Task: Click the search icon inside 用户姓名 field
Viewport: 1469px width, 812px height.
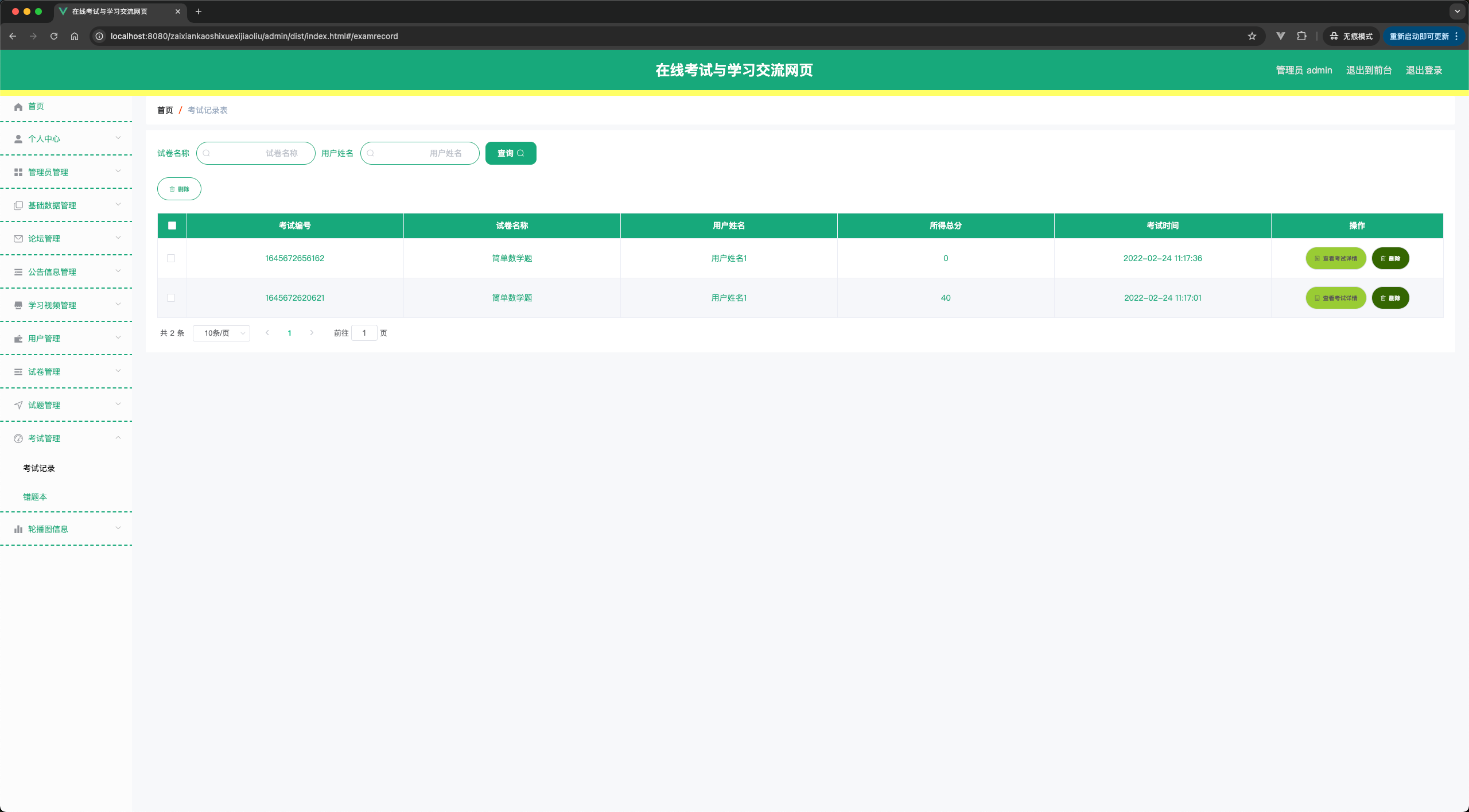Action: coord(371,153)
